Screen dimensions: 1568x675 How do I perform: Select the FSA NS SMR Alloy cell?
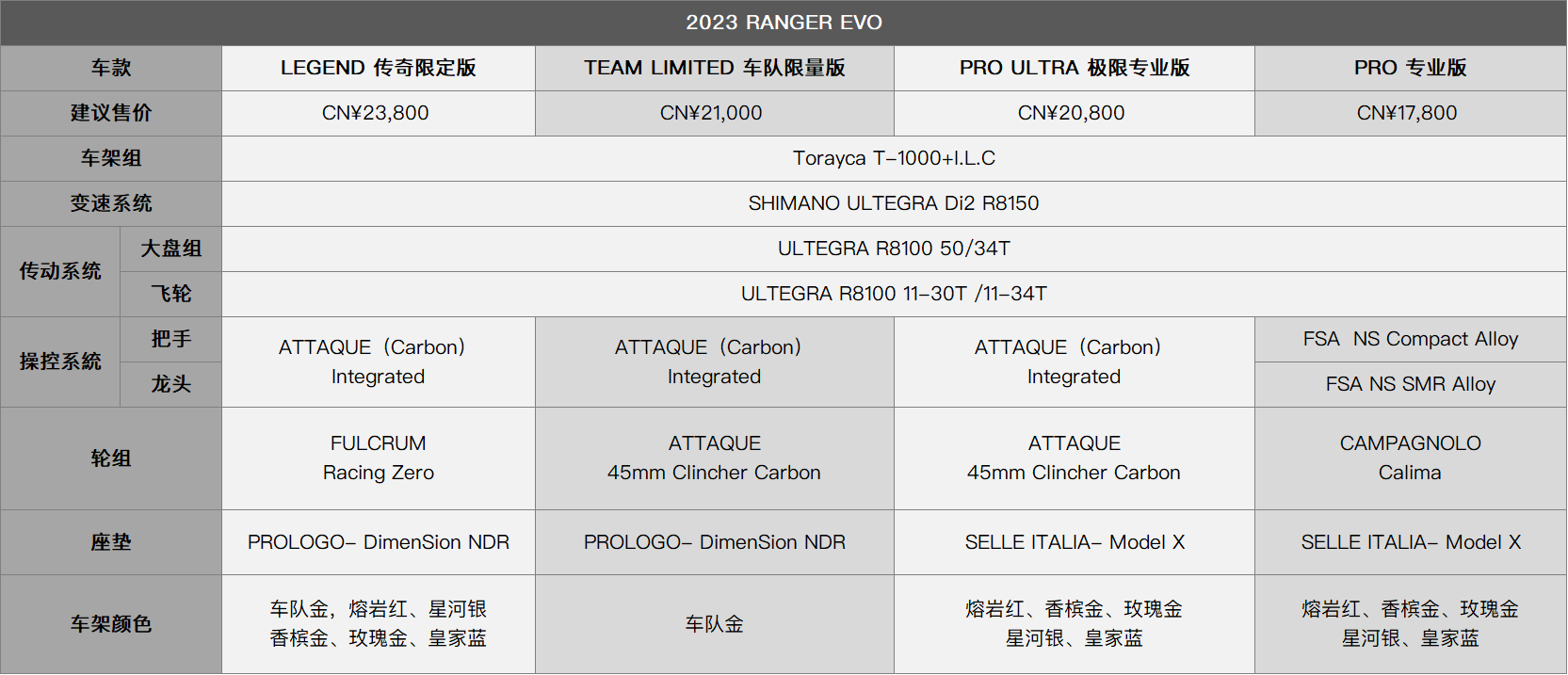pyautogui.click(x=1411, y=384)
